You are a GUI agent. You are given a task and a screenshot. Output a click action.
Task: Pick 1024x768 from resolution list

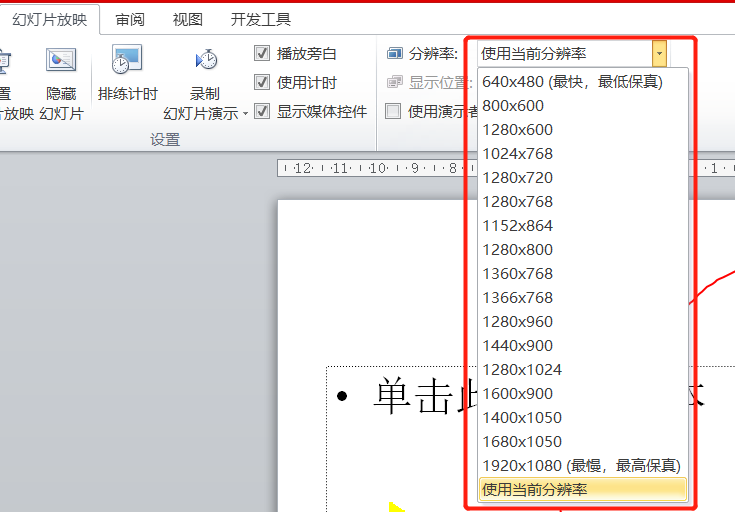click(517, 153)
